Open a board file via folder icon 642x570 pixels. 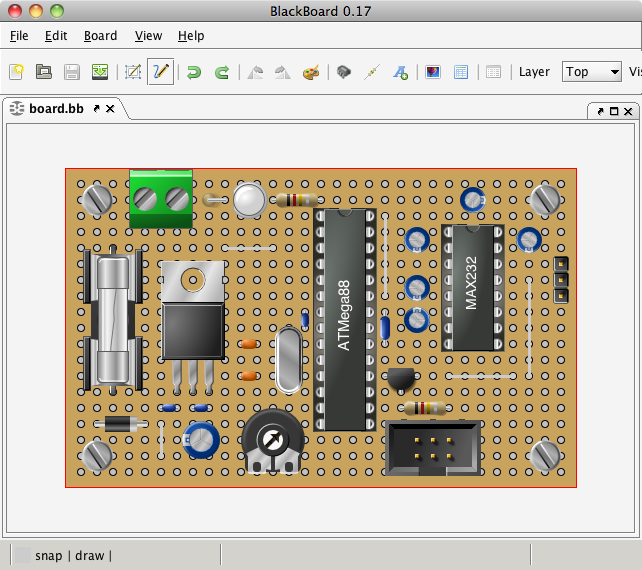tap(44, 72)
